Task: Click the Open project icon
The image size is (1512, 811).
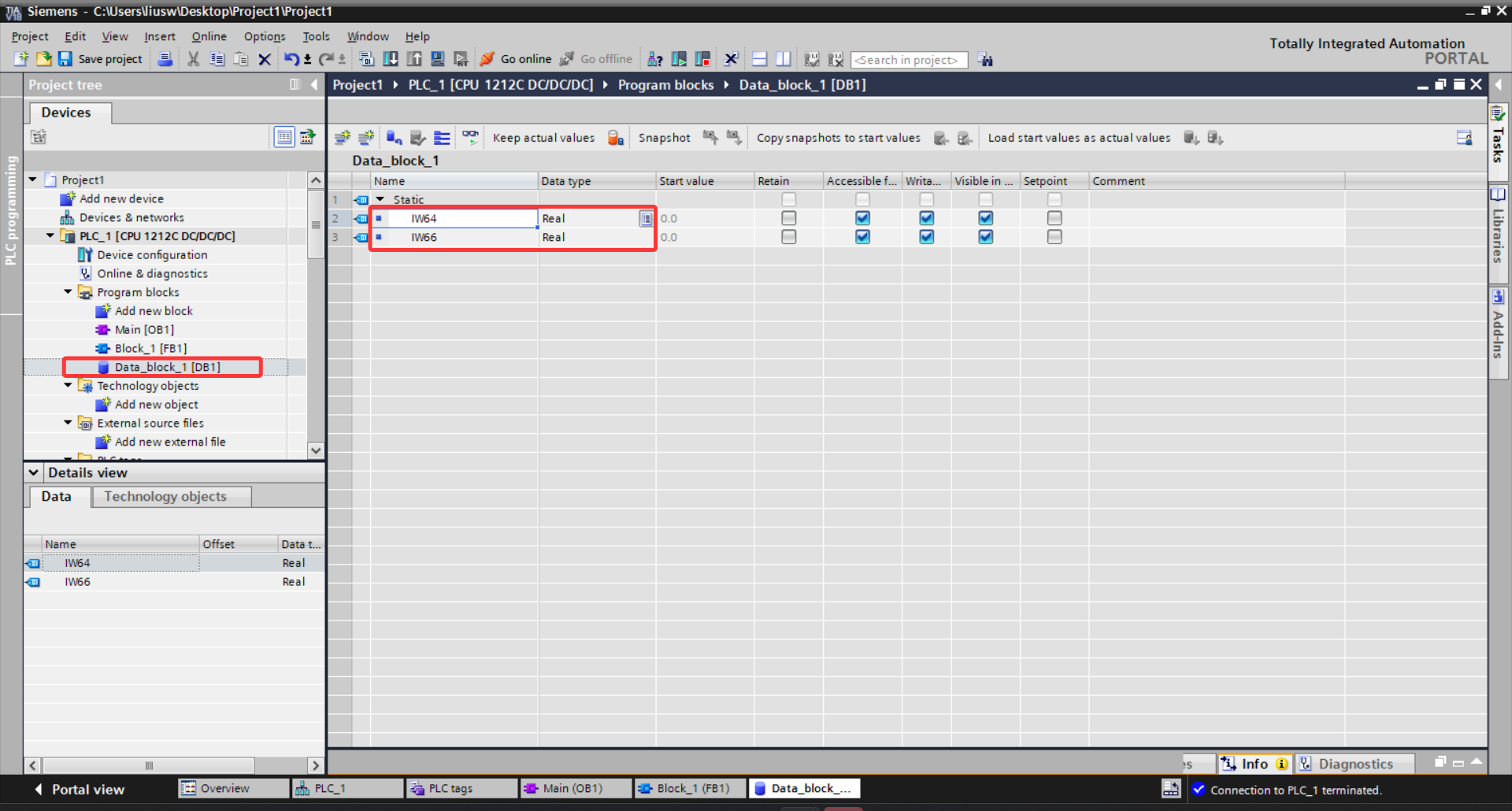Action: click(x=44, y=59)
